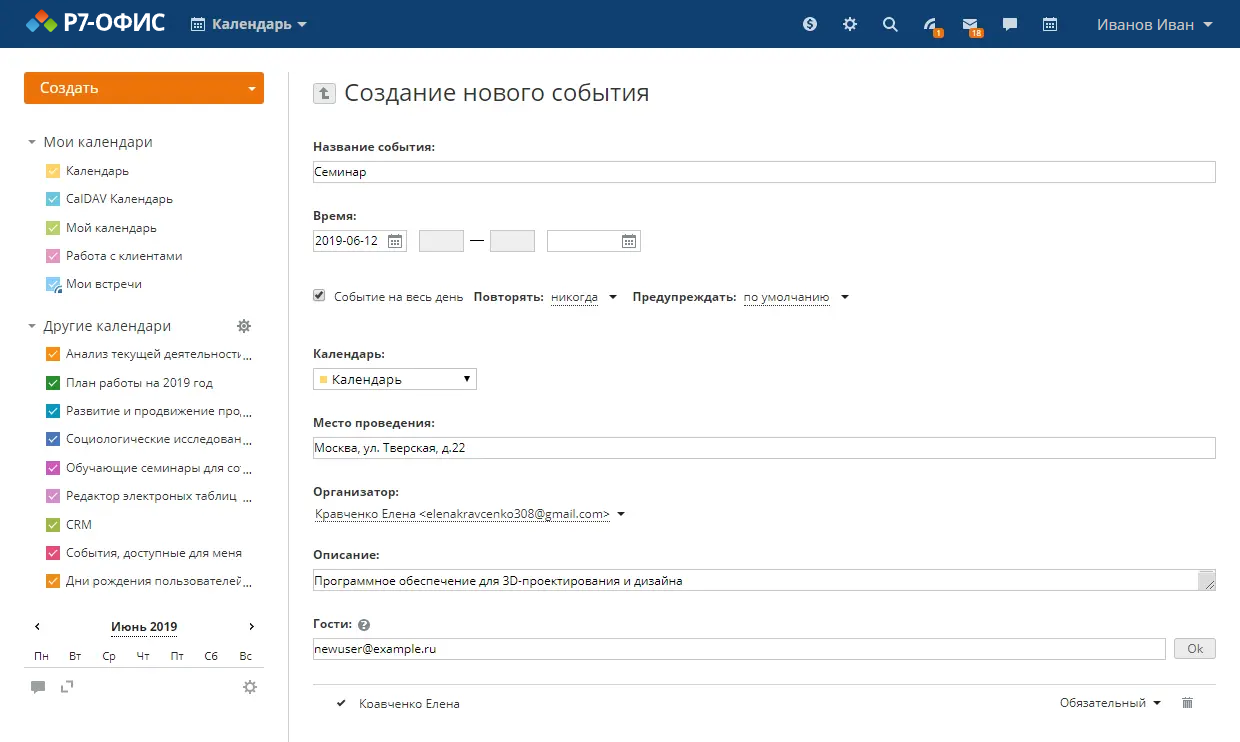Click the color swatch beside Мои встречи
1240x742 pixels.
tap(52, 284)
